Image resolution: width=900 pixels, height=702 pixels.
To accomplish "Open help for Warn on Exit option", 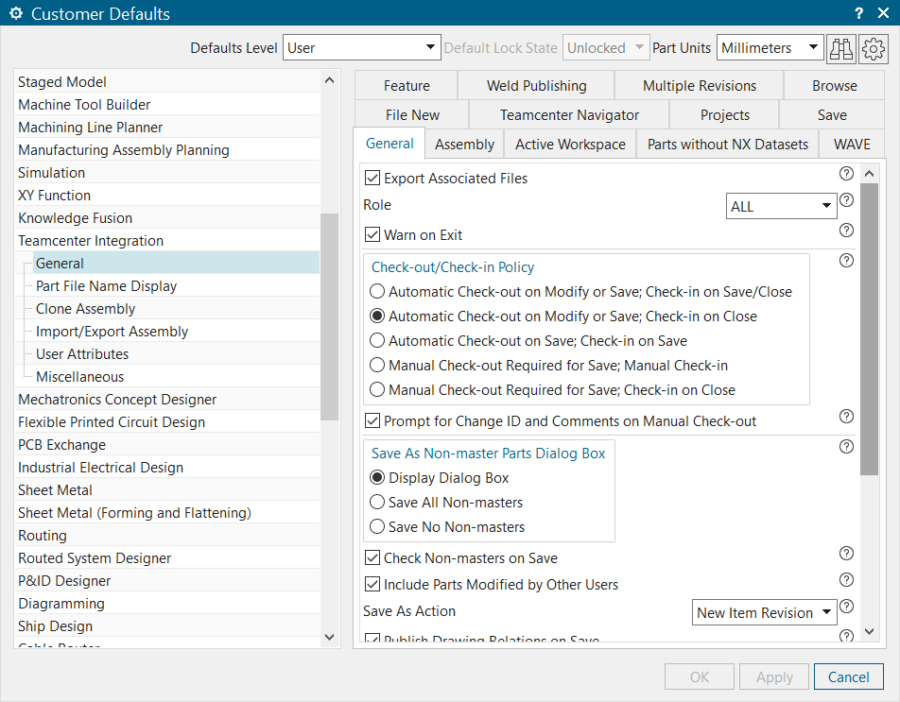I will pyautogui.click(x=846, y=230).
